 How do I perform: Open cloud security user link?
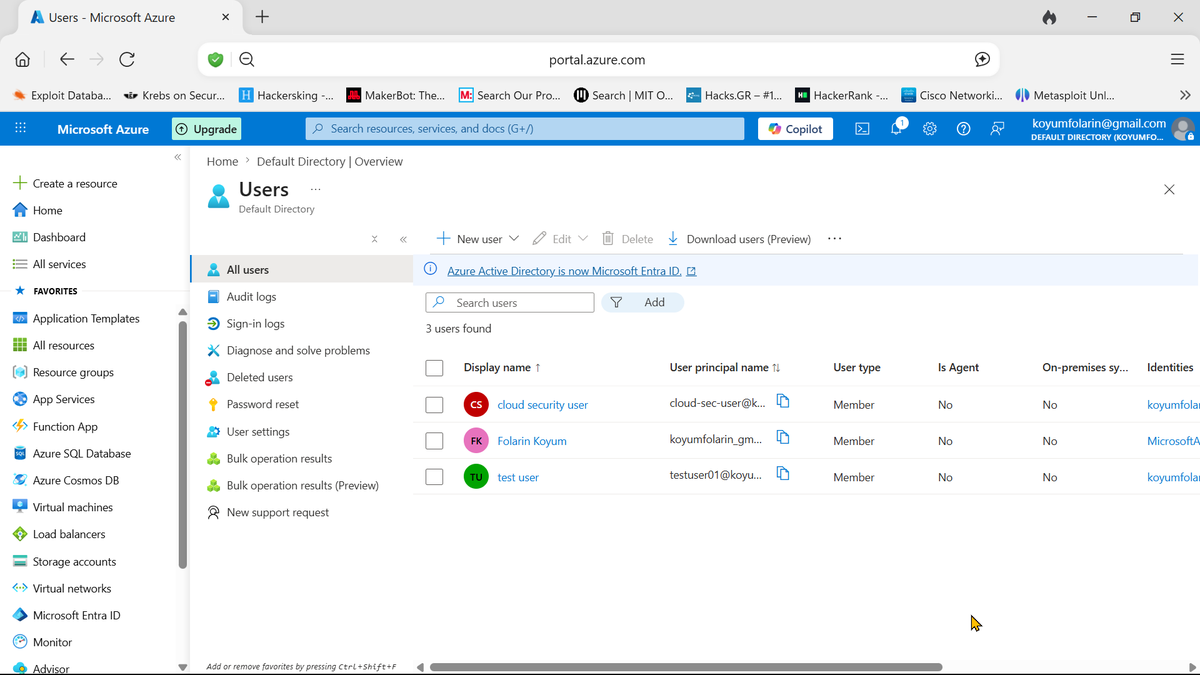click(543, 405)
